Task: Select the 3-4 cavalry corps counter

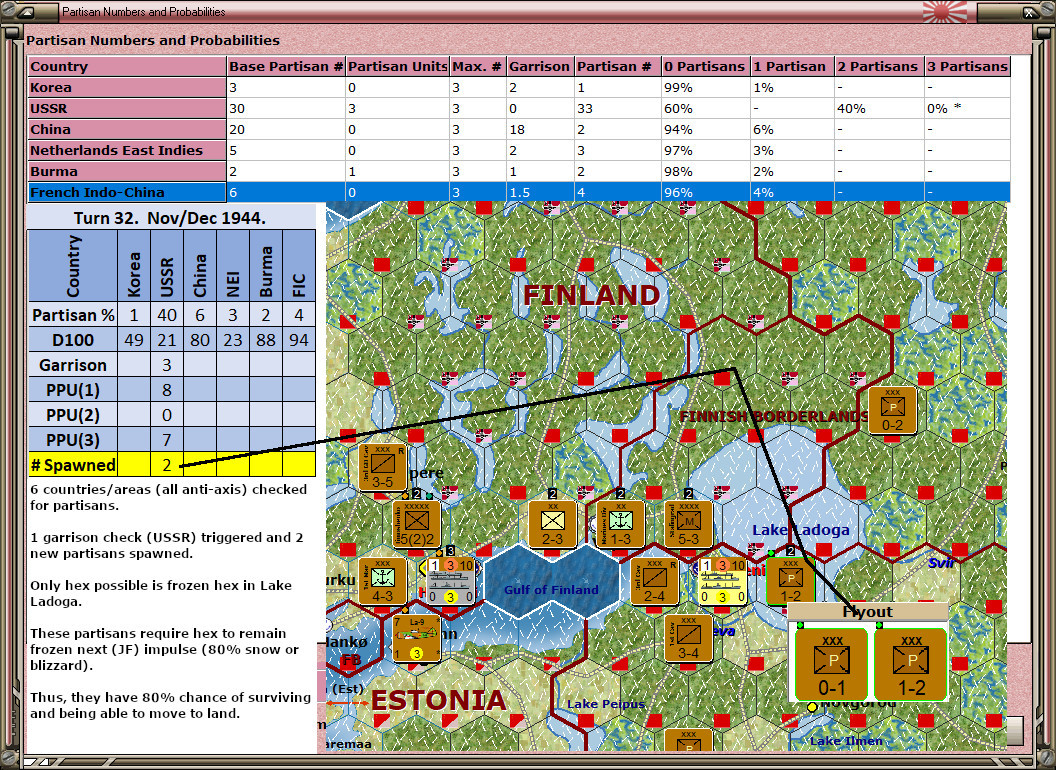Action: coord(688,637)
